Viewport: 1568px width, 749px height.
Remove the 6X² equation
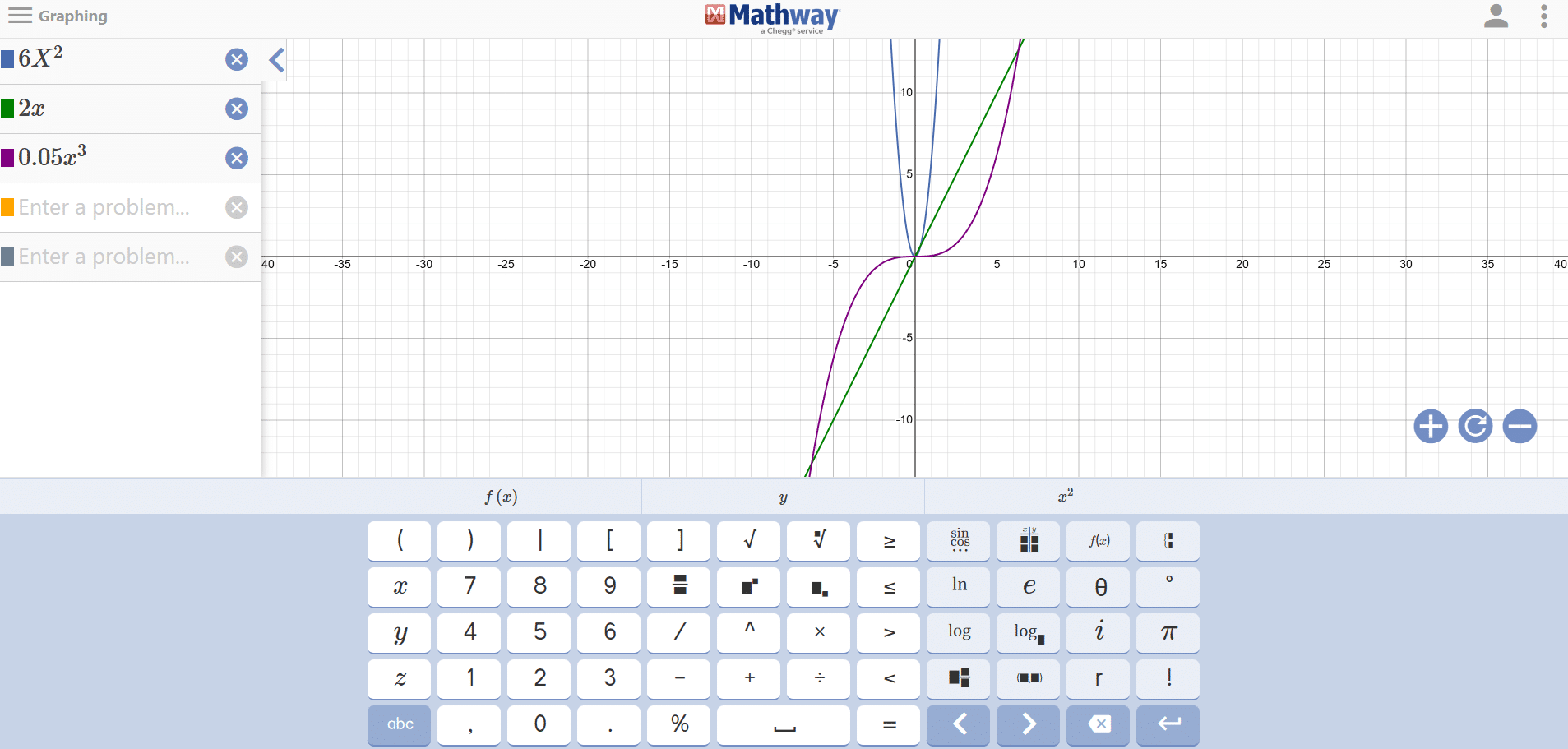(237, 59)
